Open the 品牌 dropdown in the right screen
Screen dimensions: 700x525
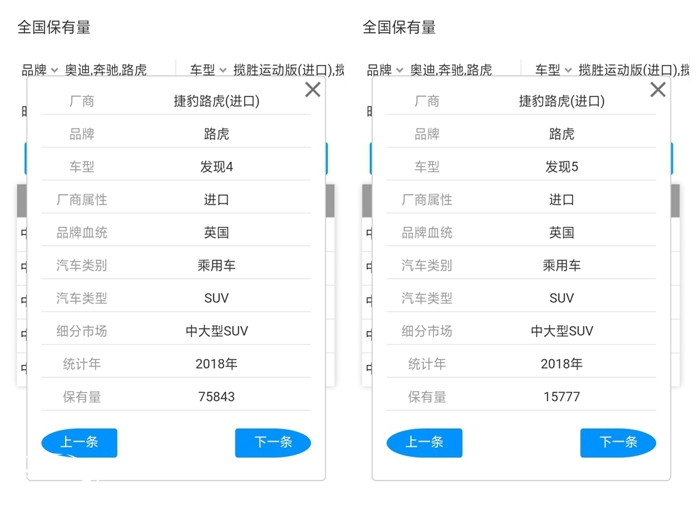click(385, 70)
